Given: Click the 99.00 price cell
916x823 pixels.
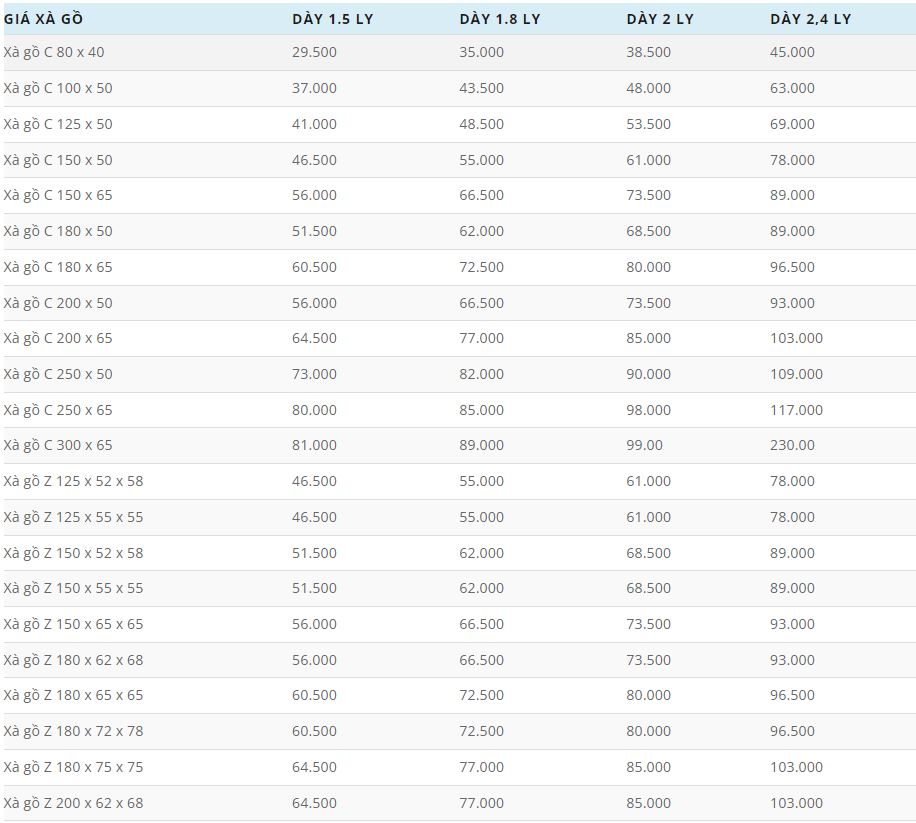Looking at the screenshot, I should (644, 445).
